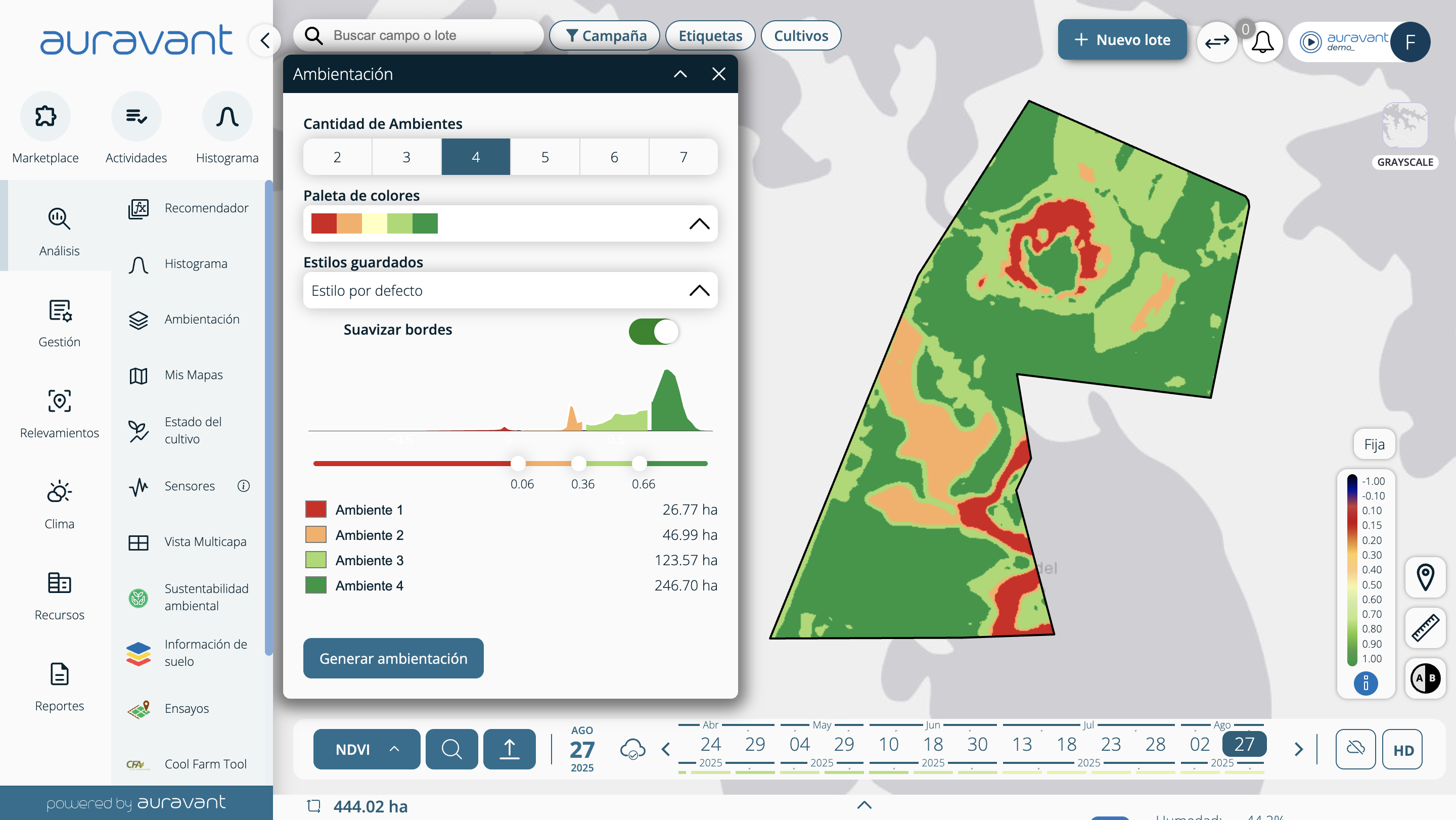
Task: Open the Marketplace puzzle icon
Action: (45, 116)
